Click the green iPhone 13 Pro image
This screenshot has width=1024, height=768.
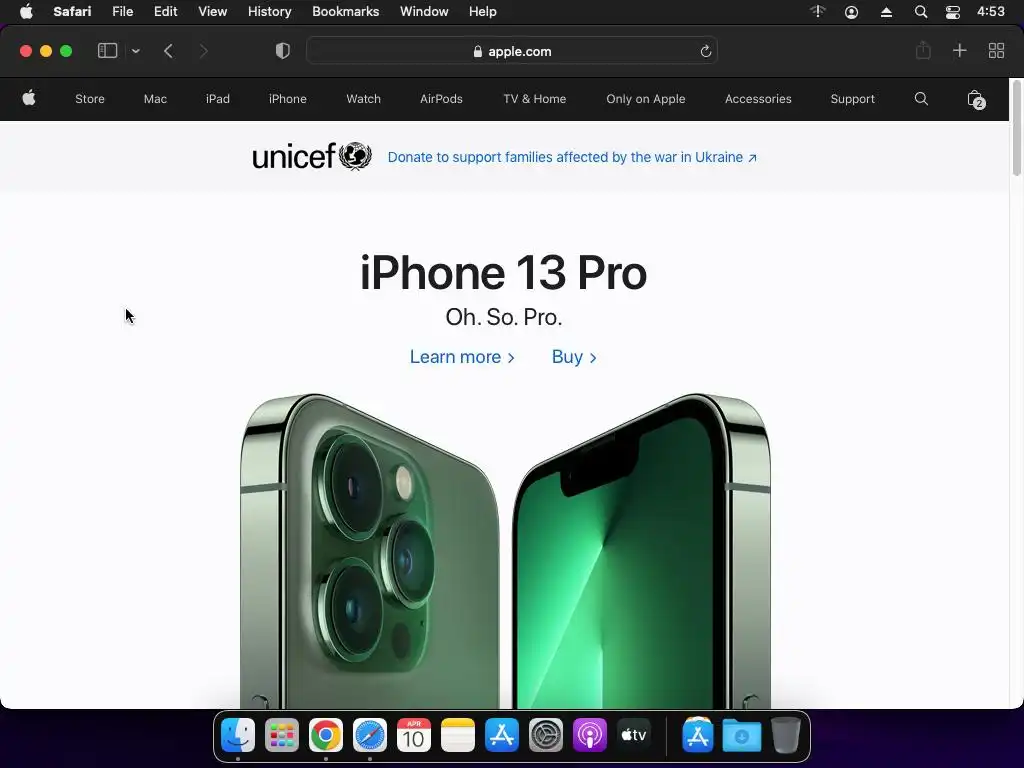(505, 551)
